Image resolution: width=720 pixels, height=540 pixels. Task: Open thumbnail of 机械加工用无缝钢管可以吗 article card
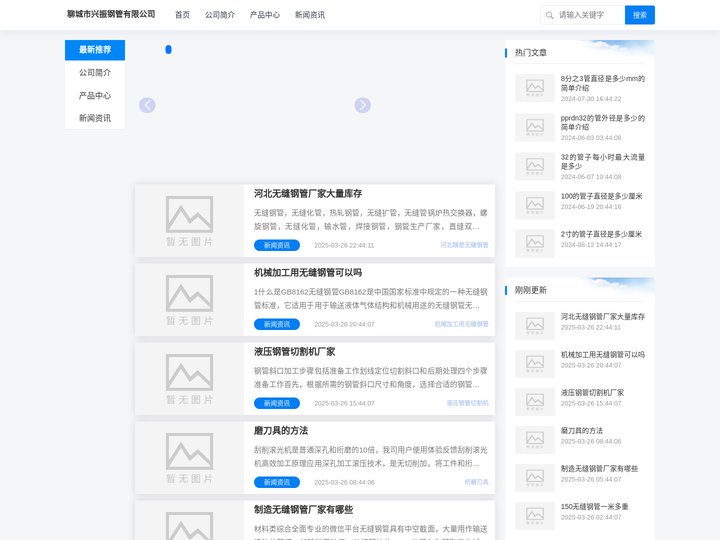pos(189,300)
